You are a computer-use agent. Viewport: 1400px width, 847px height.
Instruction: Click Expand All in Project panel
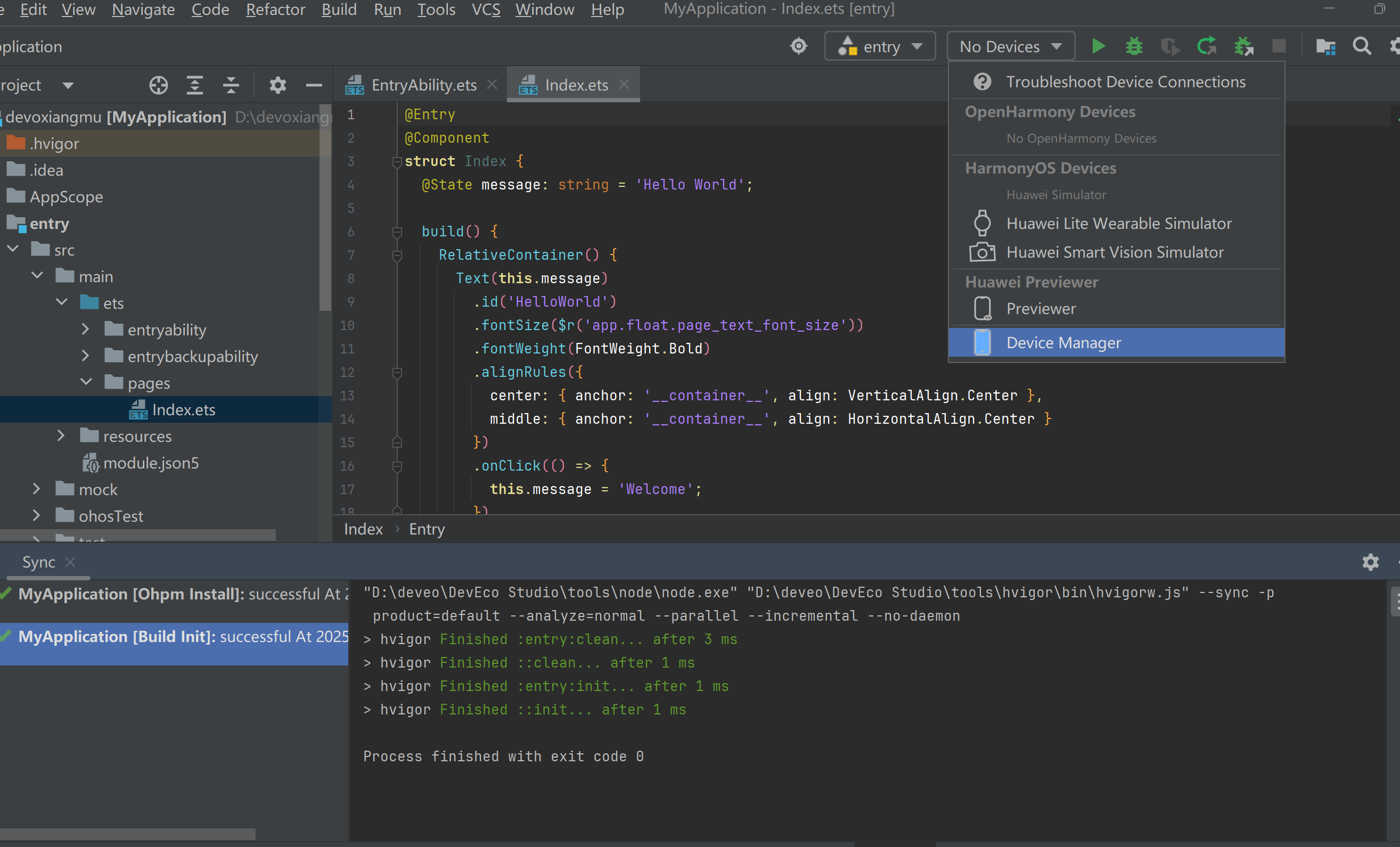point(195,85)
